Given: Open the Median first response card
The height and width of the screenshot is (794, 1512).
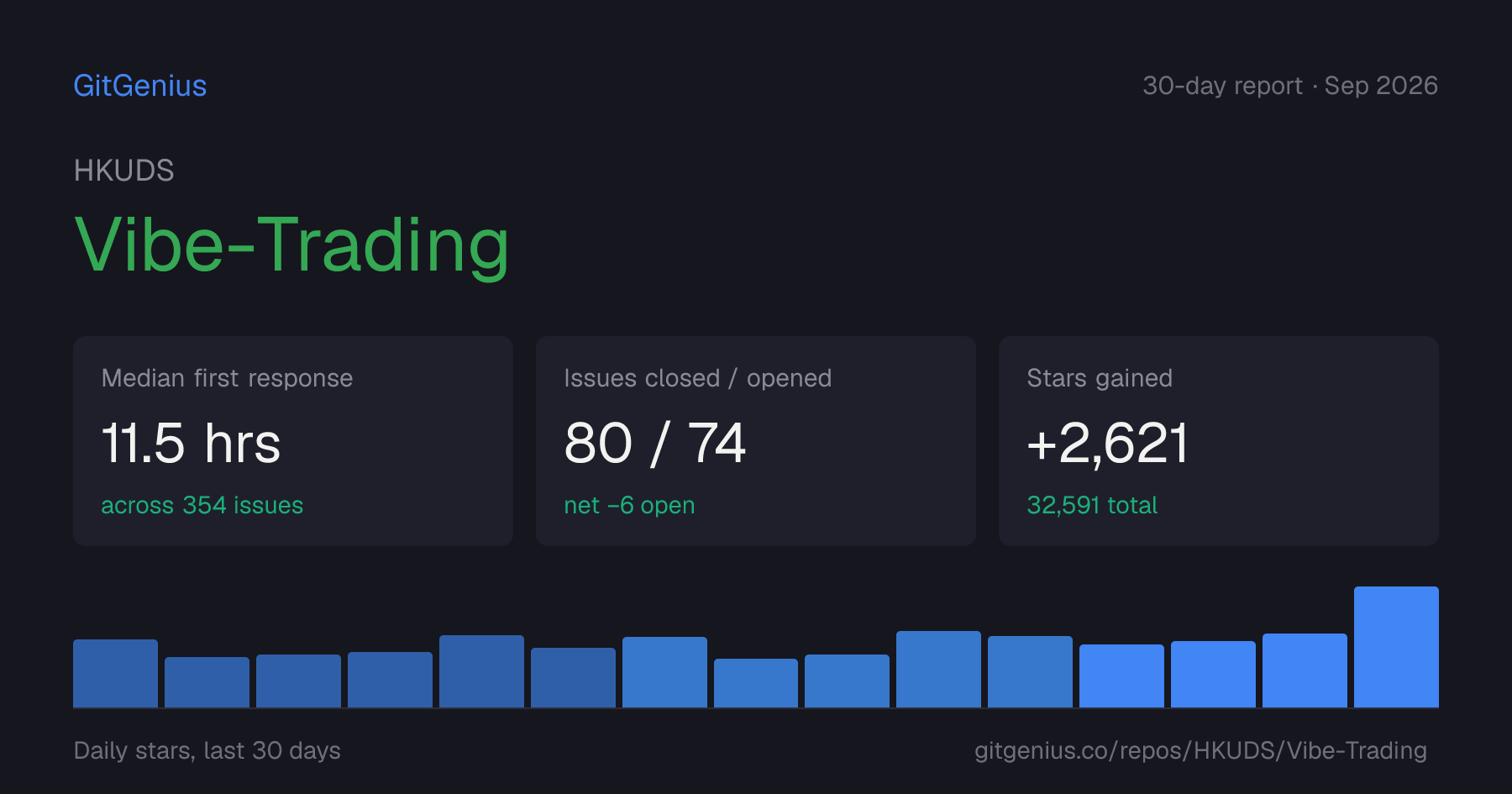Looking at the screenshot, I should coord(293,441).
